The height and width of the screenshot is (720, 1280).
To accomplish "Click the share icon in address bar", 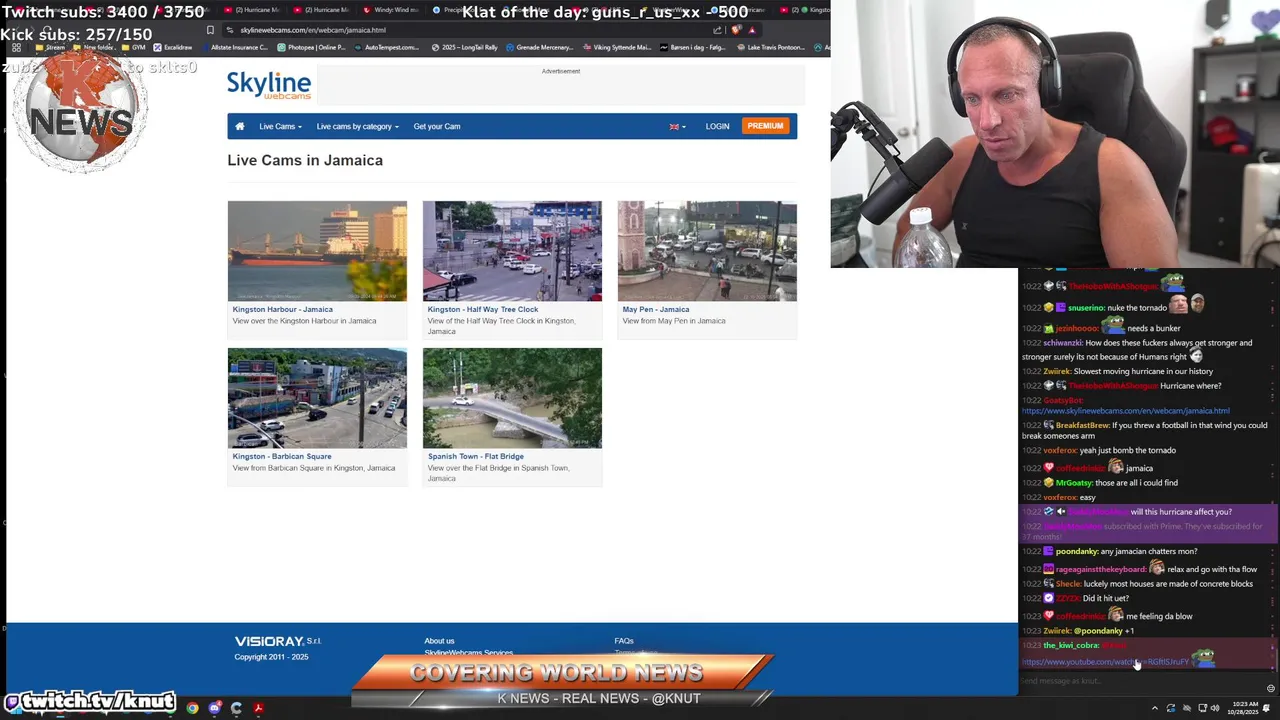I will (x=717, y=30).
